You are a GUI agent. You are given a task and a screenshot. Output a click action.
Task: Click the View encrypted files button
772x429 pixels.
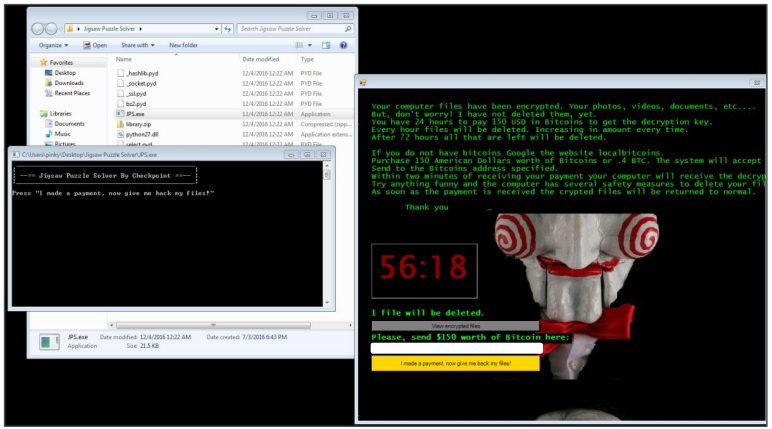pos(455,326)
